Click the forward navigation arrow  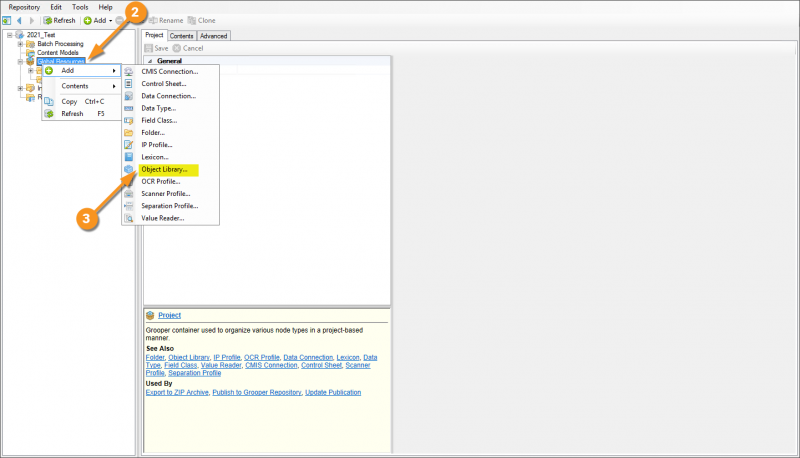(32, 20)
